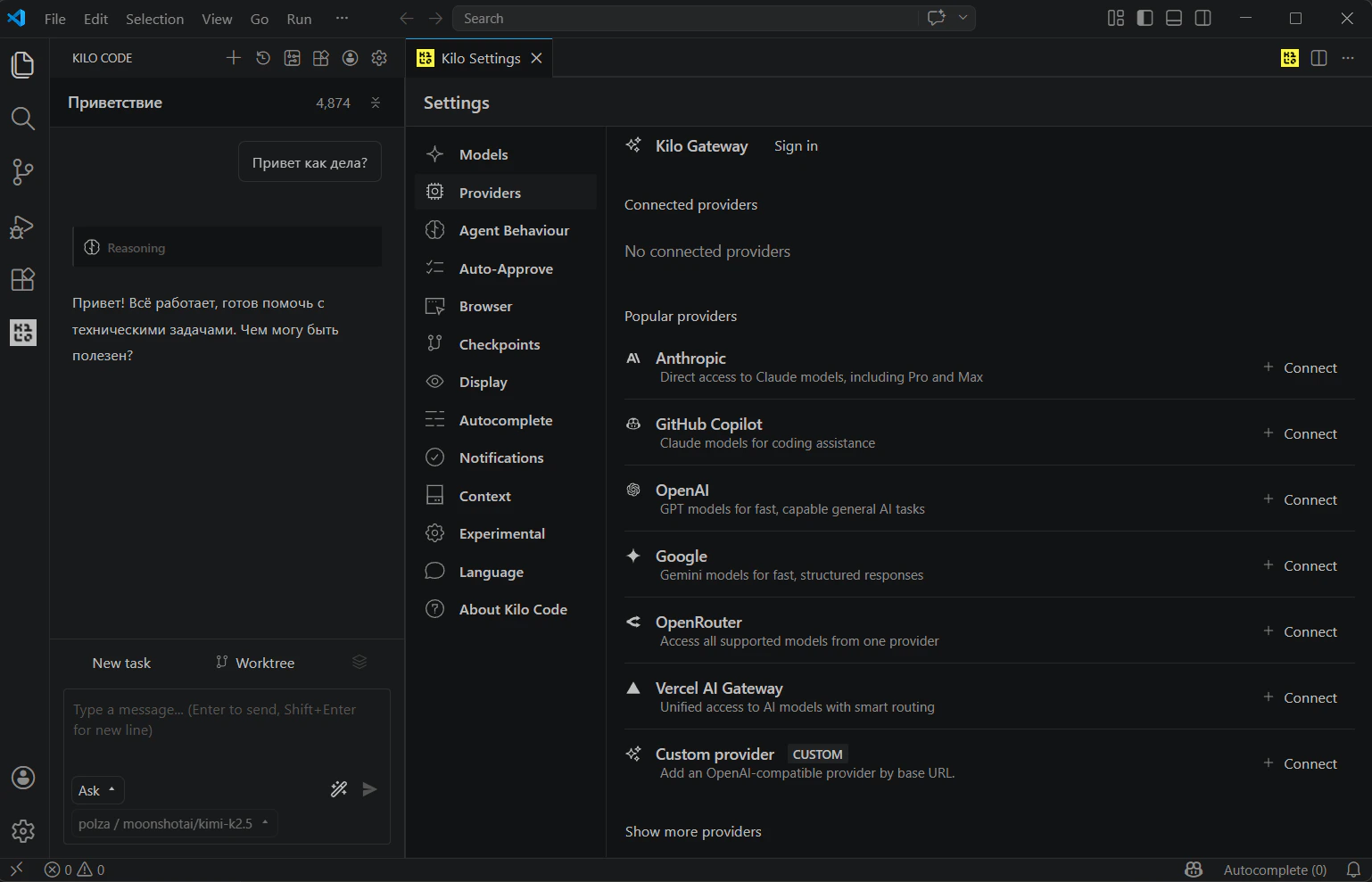Open the Explorer view in activity bar
The width and height of the screenshot is (1372, 882).
[23, 65]
